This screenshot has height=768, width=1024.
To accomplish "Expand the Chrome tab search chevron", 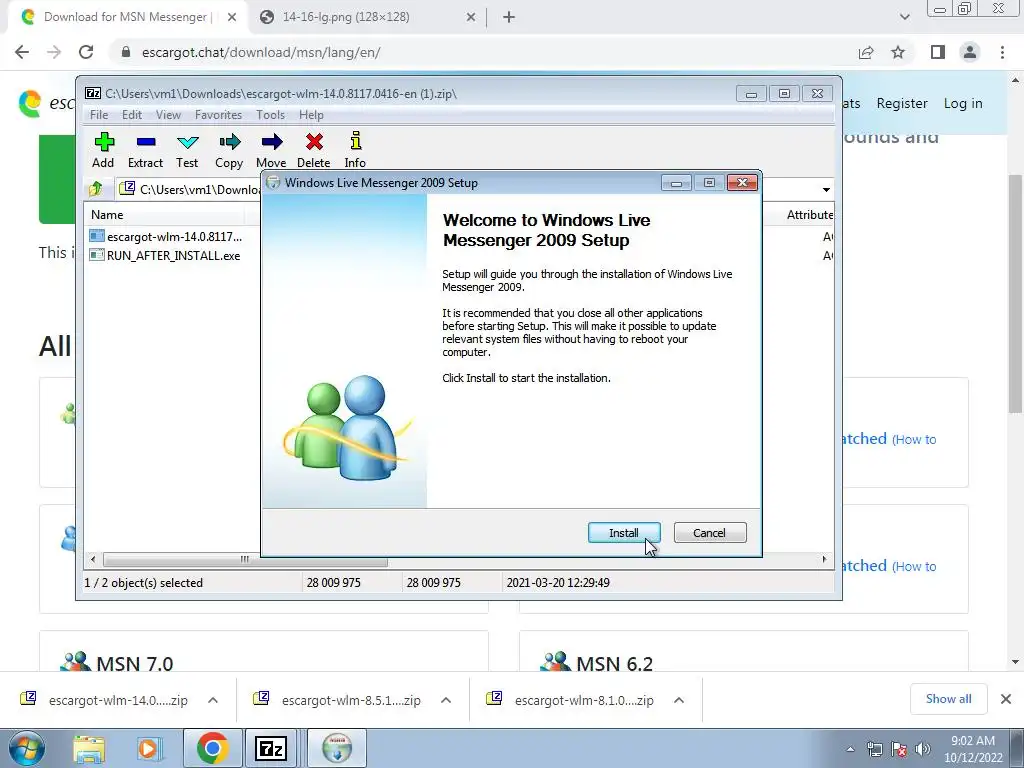I will pos(904,17).
